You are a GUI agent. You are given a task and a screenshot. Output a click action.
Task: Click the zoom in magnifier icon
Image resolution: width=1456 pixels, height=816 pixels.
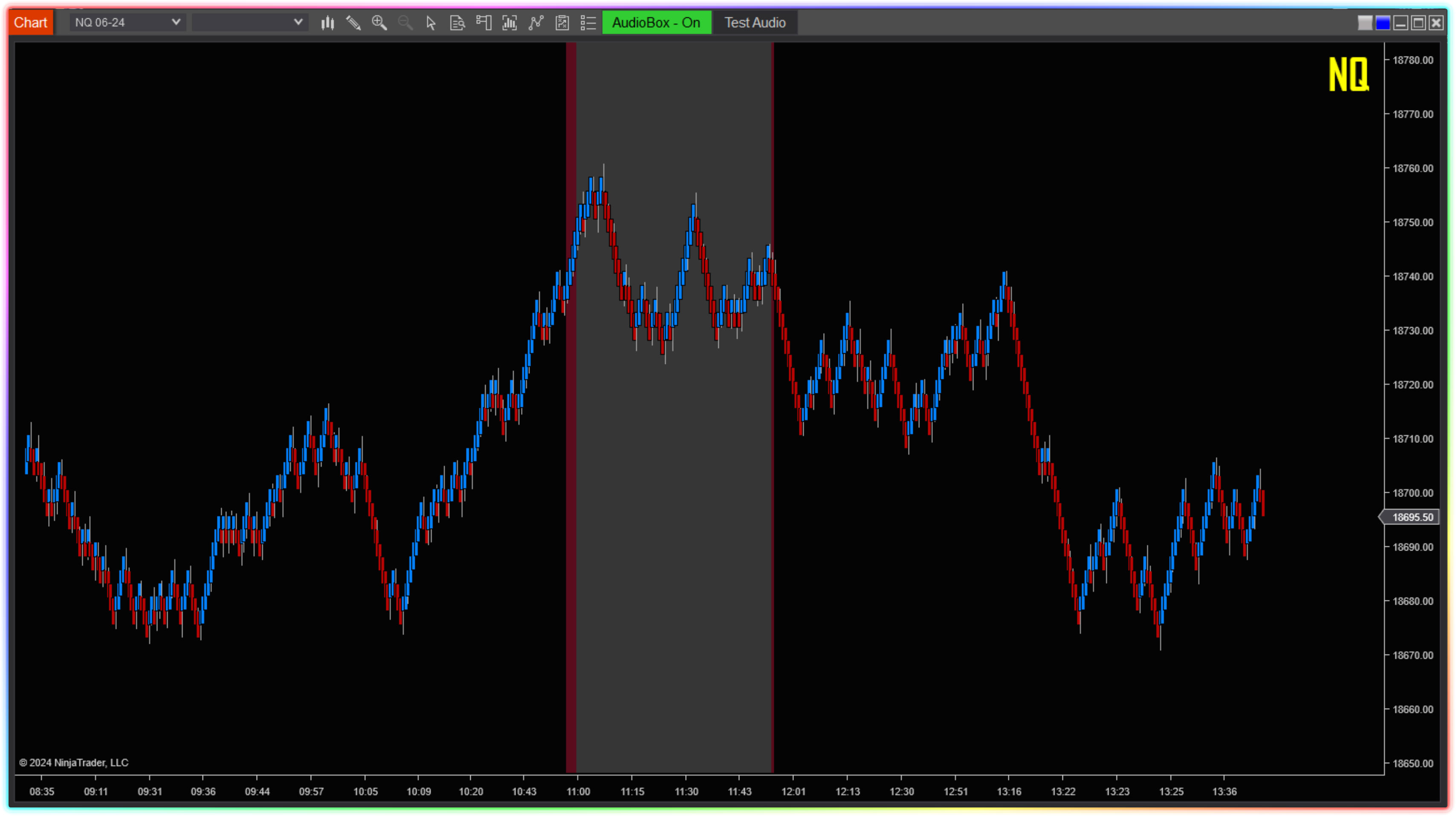pos(379,23)
